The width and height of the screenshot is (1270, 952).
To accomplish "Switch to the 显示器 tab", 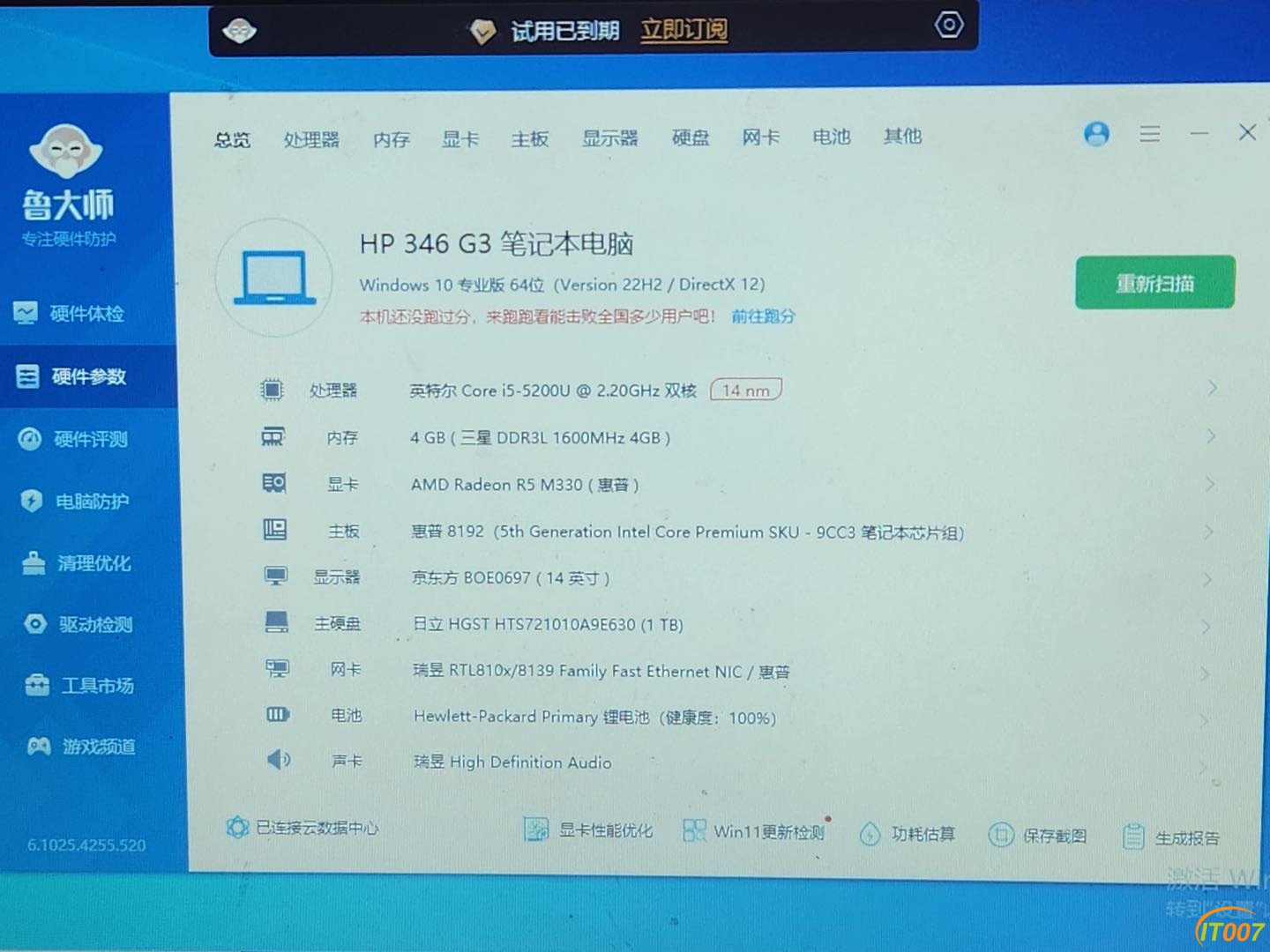I will point(609,138).
